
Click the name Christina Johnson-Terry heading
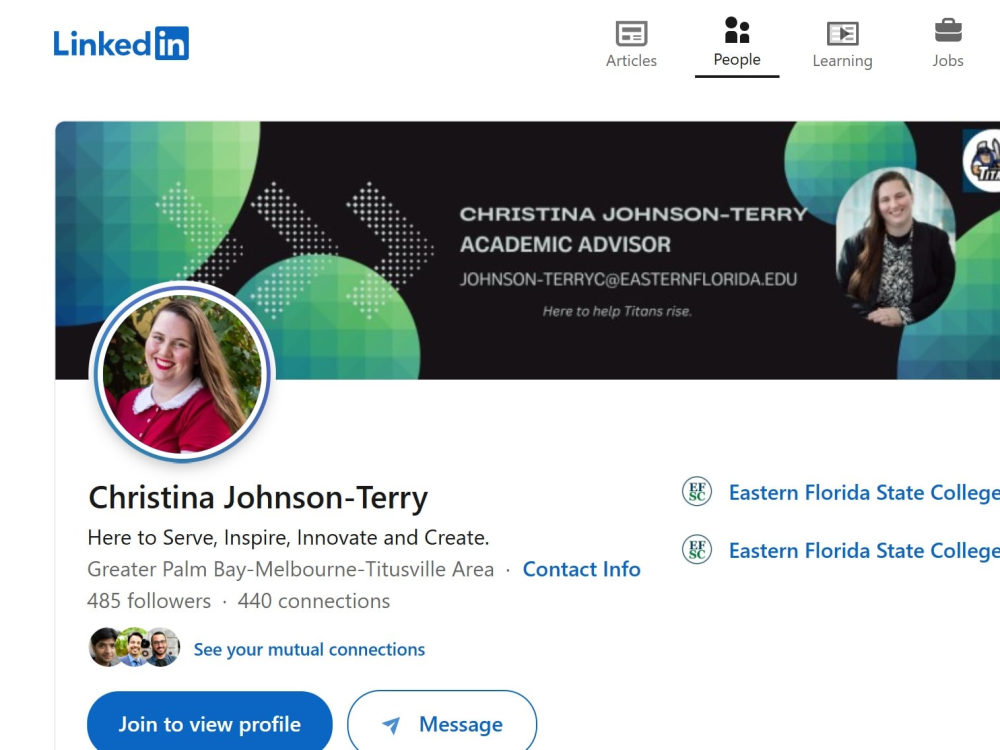coord(258,497)
